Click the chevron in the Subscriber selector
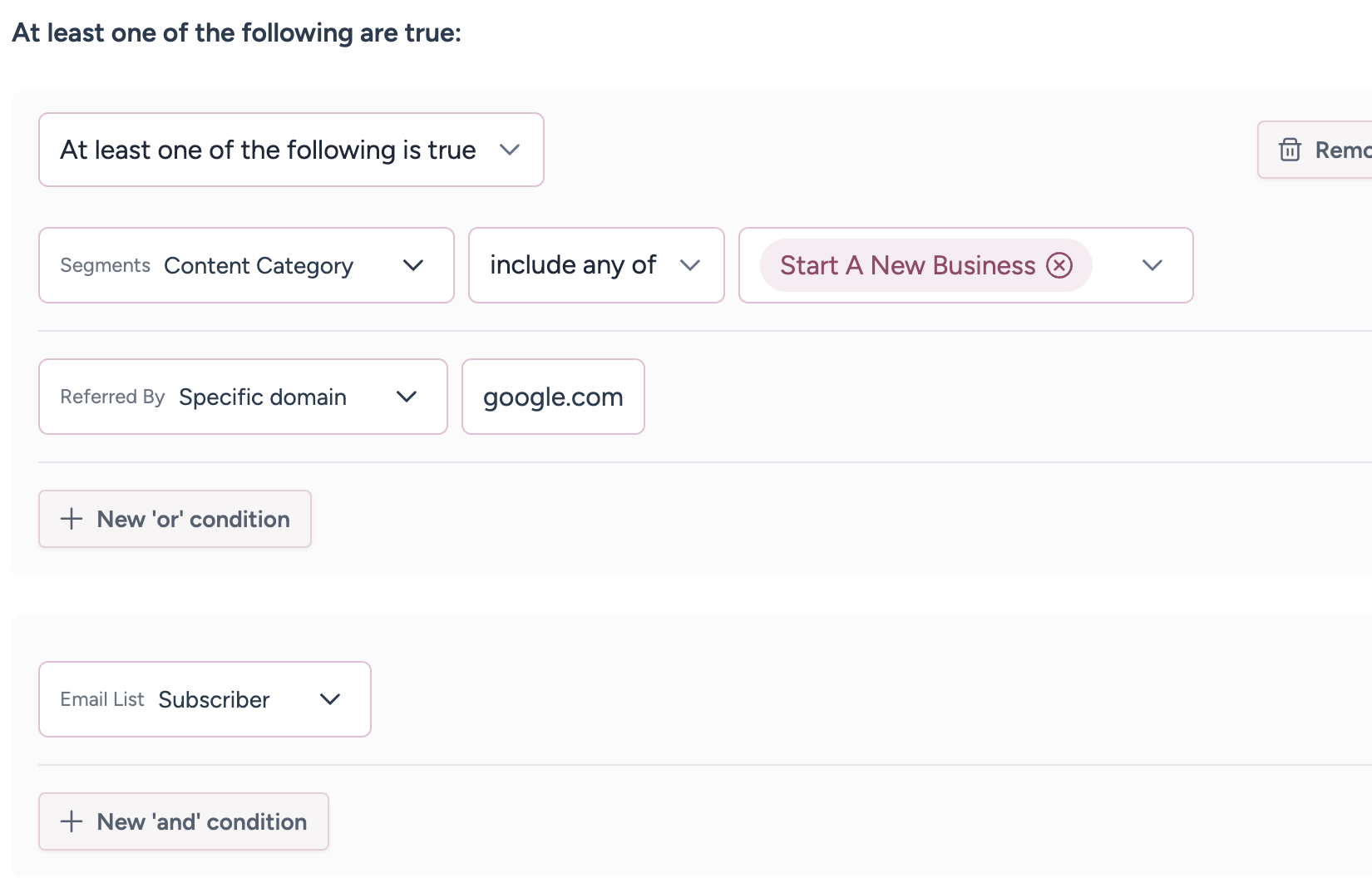 [330, 699]
